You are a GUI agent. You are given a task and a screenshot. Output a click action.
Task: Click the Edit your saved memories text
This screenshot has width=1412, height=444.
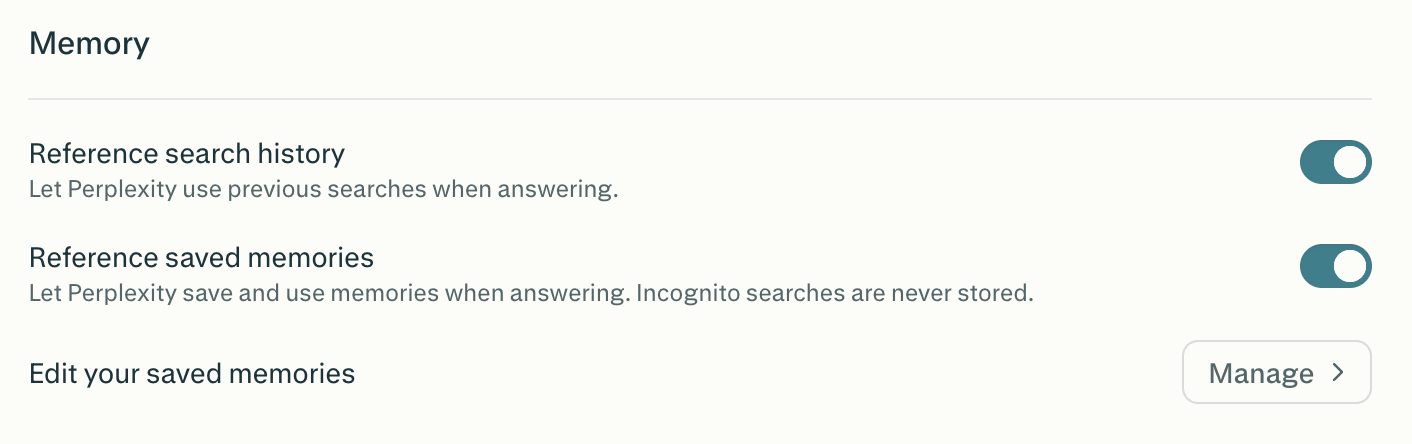(192, 374)
